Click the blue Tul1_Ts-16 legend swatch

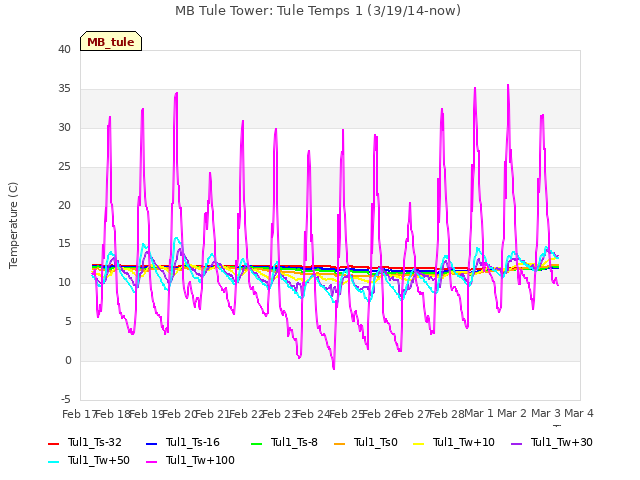tap(151, 443)
